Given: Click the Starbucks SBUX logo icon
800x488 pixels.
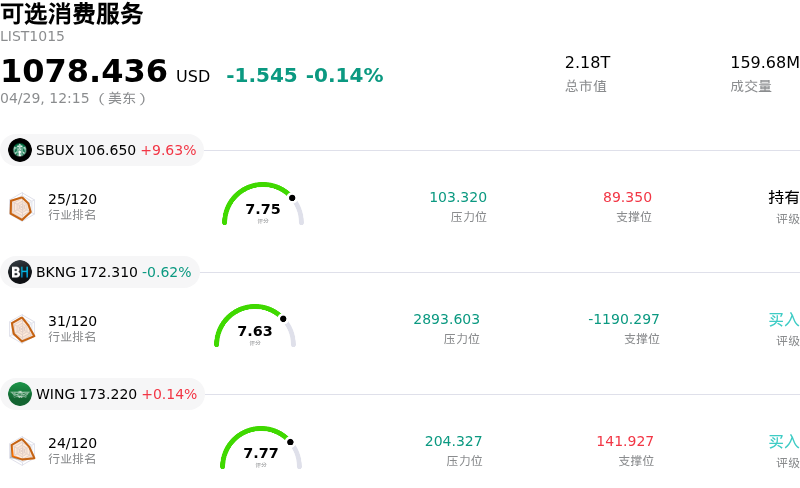Looking at the screenshot, I should point(20,150).
